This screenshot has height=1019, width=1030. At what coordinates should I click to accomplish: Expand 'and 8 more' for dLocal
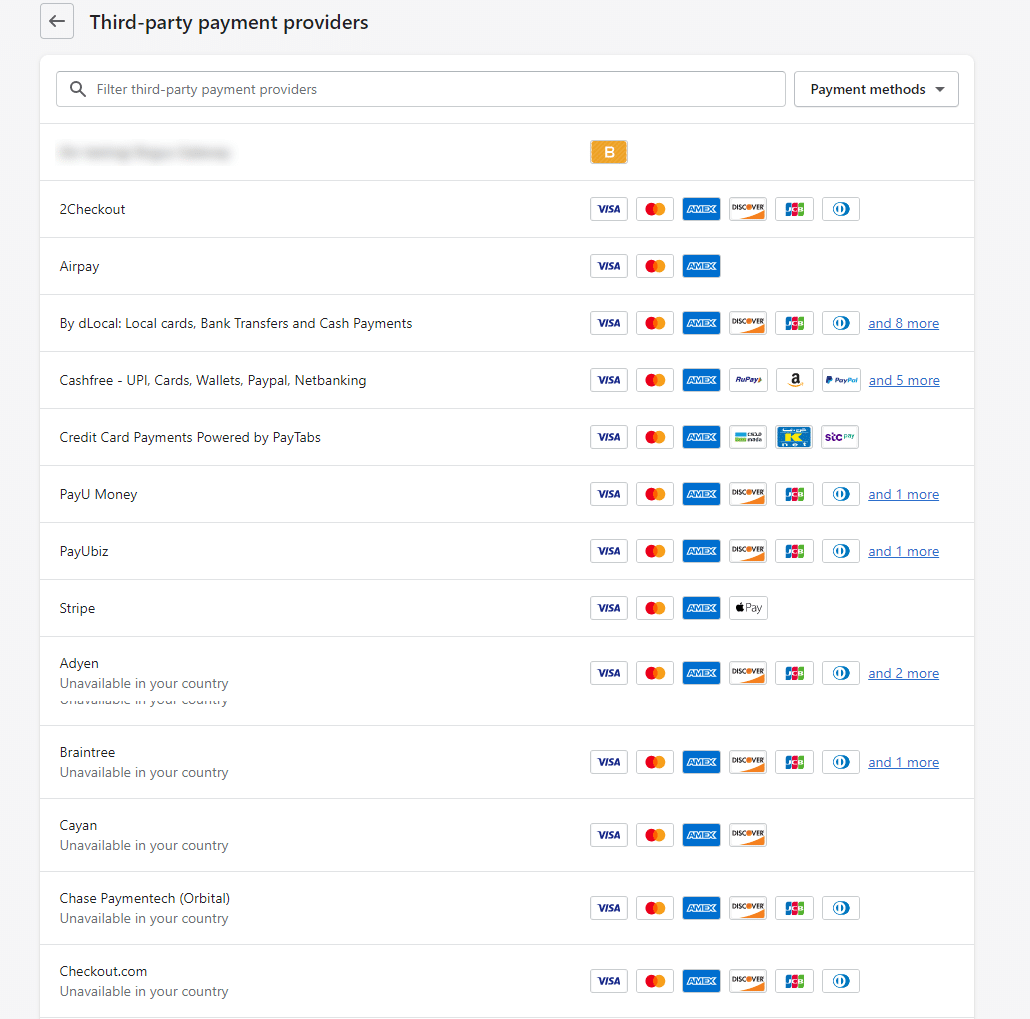903,323
